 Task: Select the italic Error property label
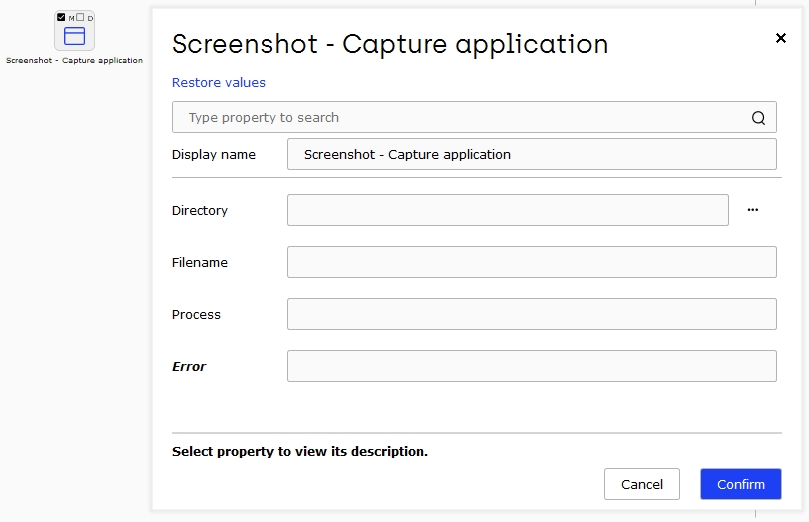point(189,367)
